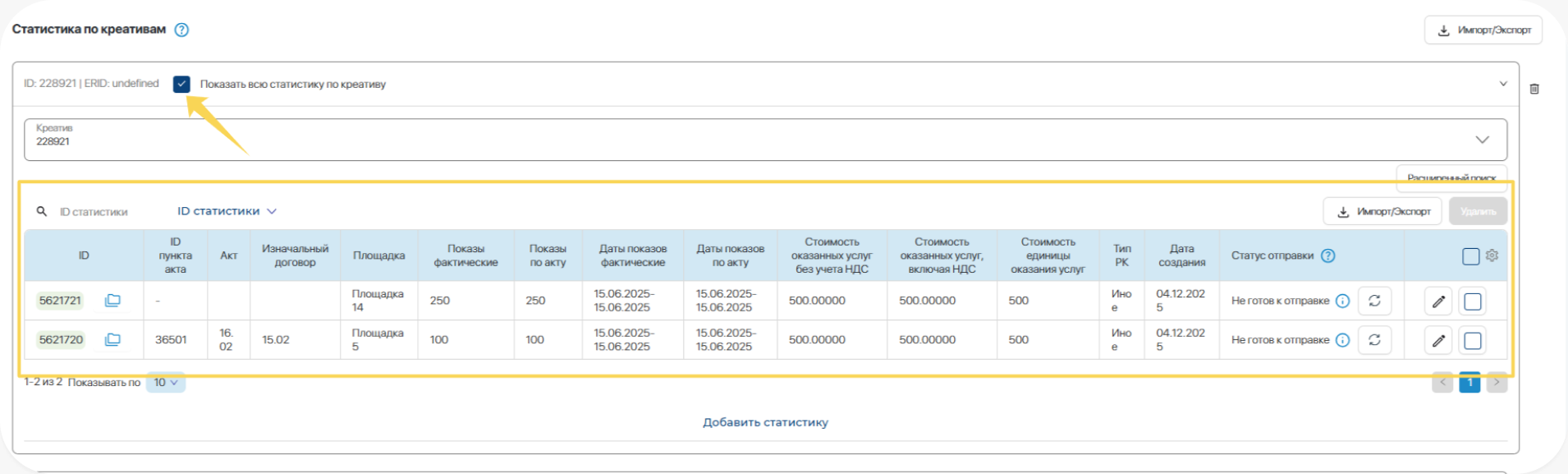Click refresh status icon for row 5621720

tap(1374, 340)
